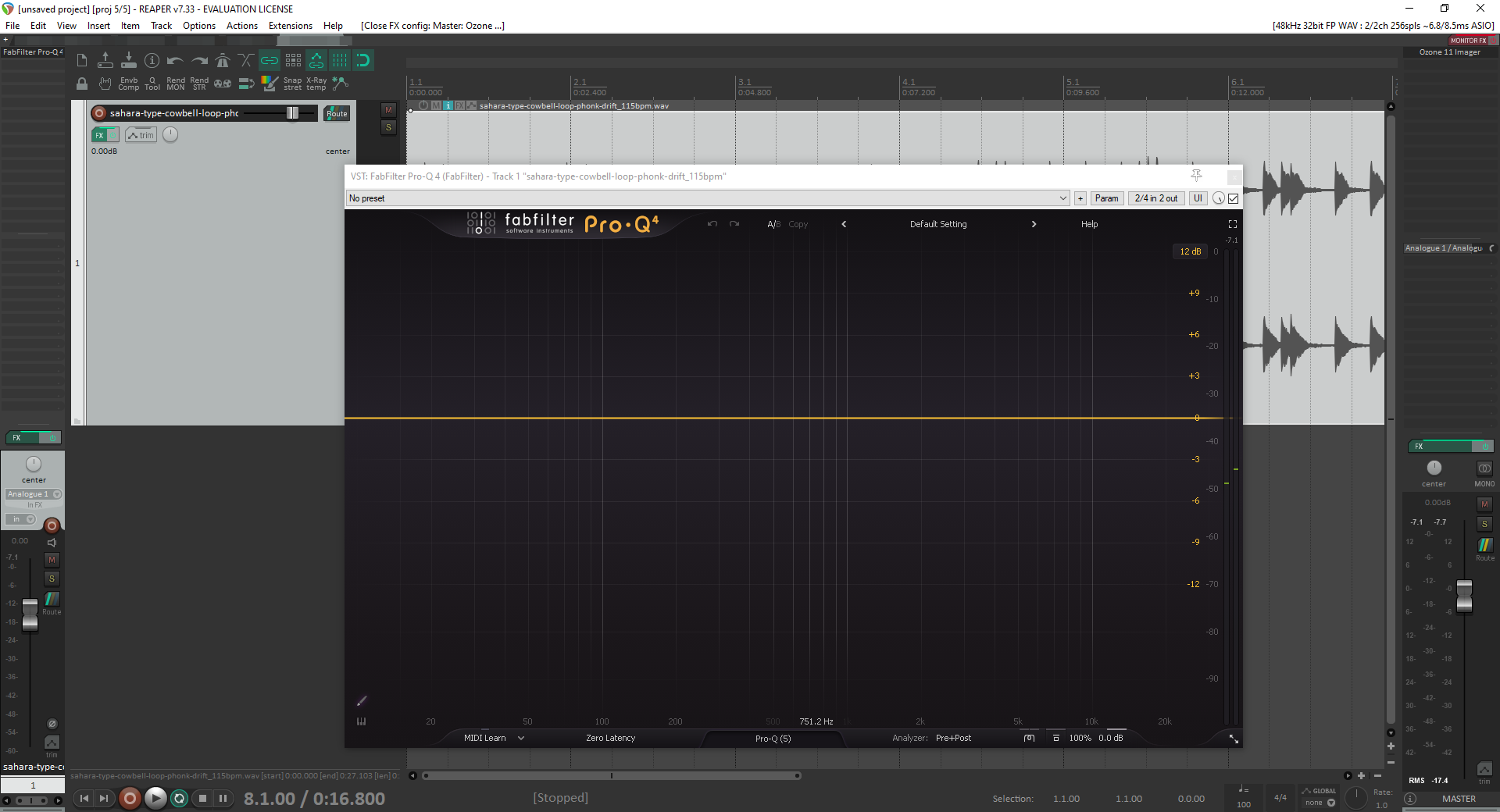The height and width of the screenshot is (812, 1500).
Task: Click the plus preset button in FX window
Action: [x=1080, y=198]
